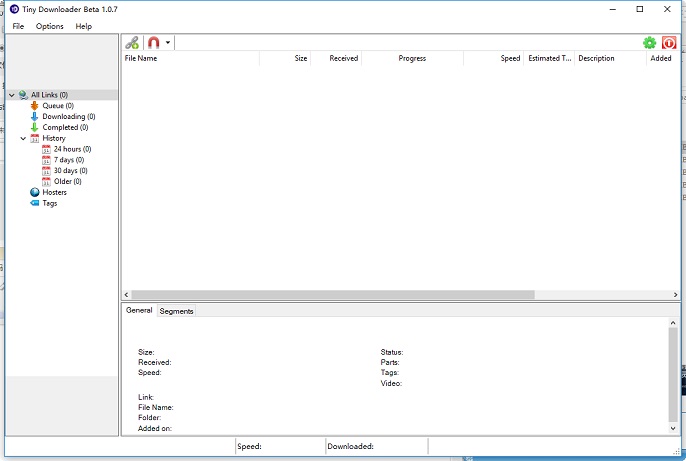Select Older (0) history filter
686x461 pixels.
click(x=67, y=182)
